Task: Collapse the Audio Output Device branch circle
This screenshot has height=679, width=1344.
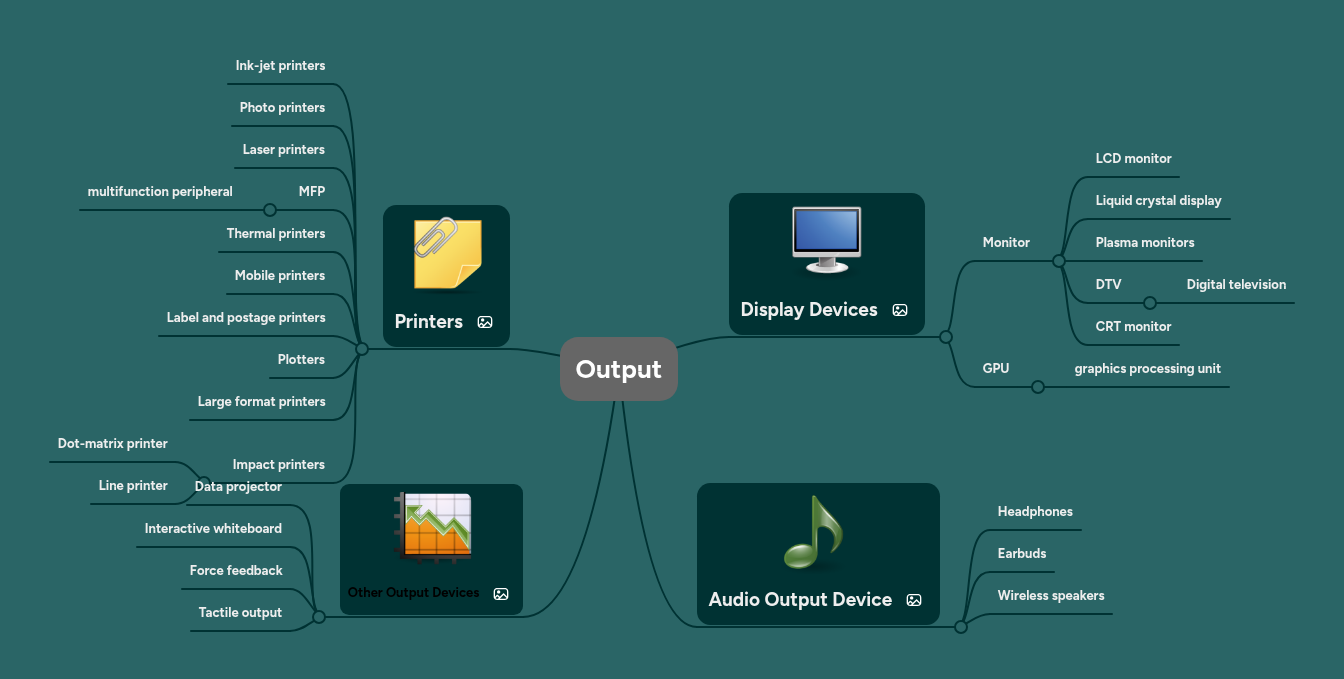Action: (x=961, y=627)
